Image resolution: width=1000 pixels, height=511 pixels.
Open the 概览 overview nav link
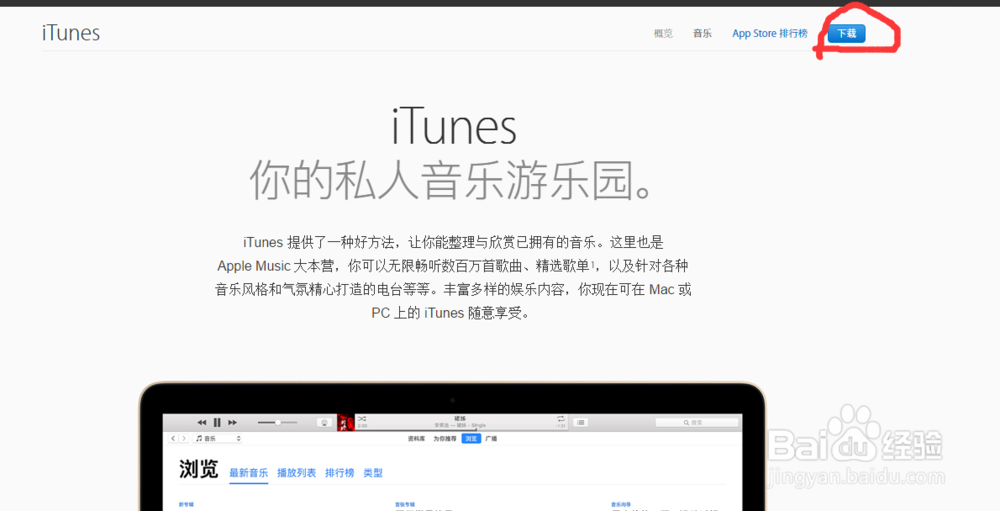pyautogui.click(x=663, y=34)
